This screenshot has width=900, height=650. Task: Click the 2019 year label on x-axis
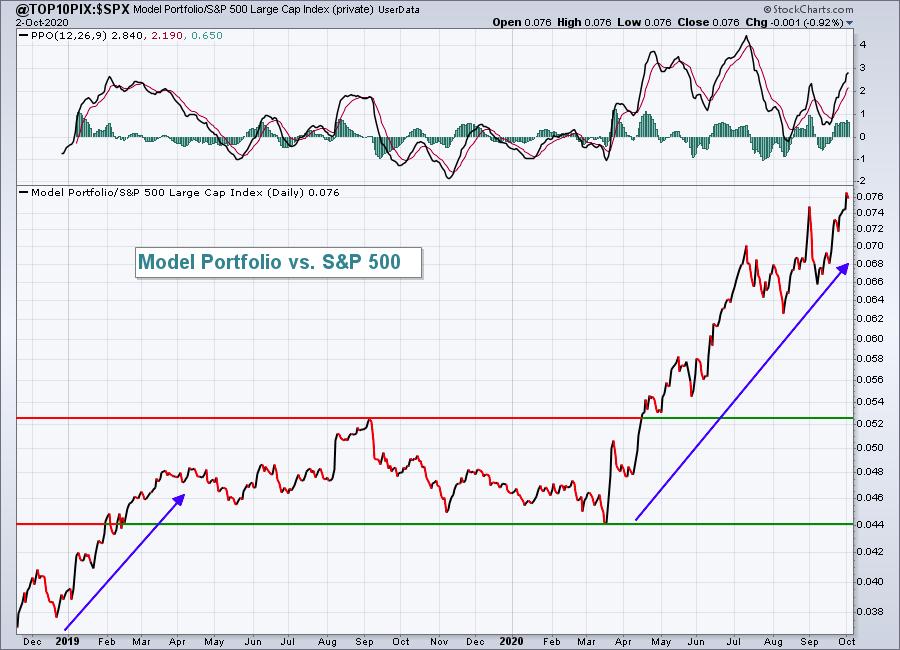tap(67, 639)
